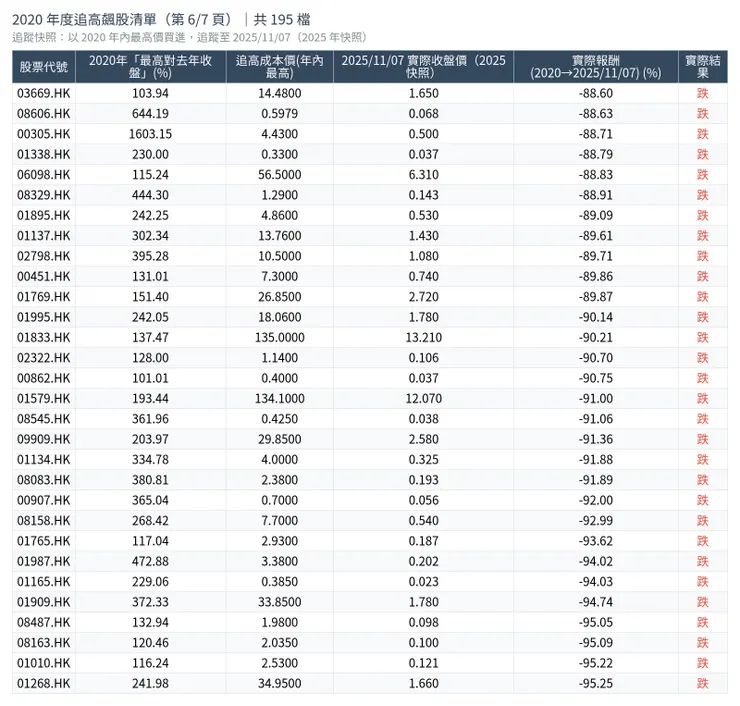The image size is (740, 706).
Task: Select stock code 01137.HK
Action: [43, 235]
